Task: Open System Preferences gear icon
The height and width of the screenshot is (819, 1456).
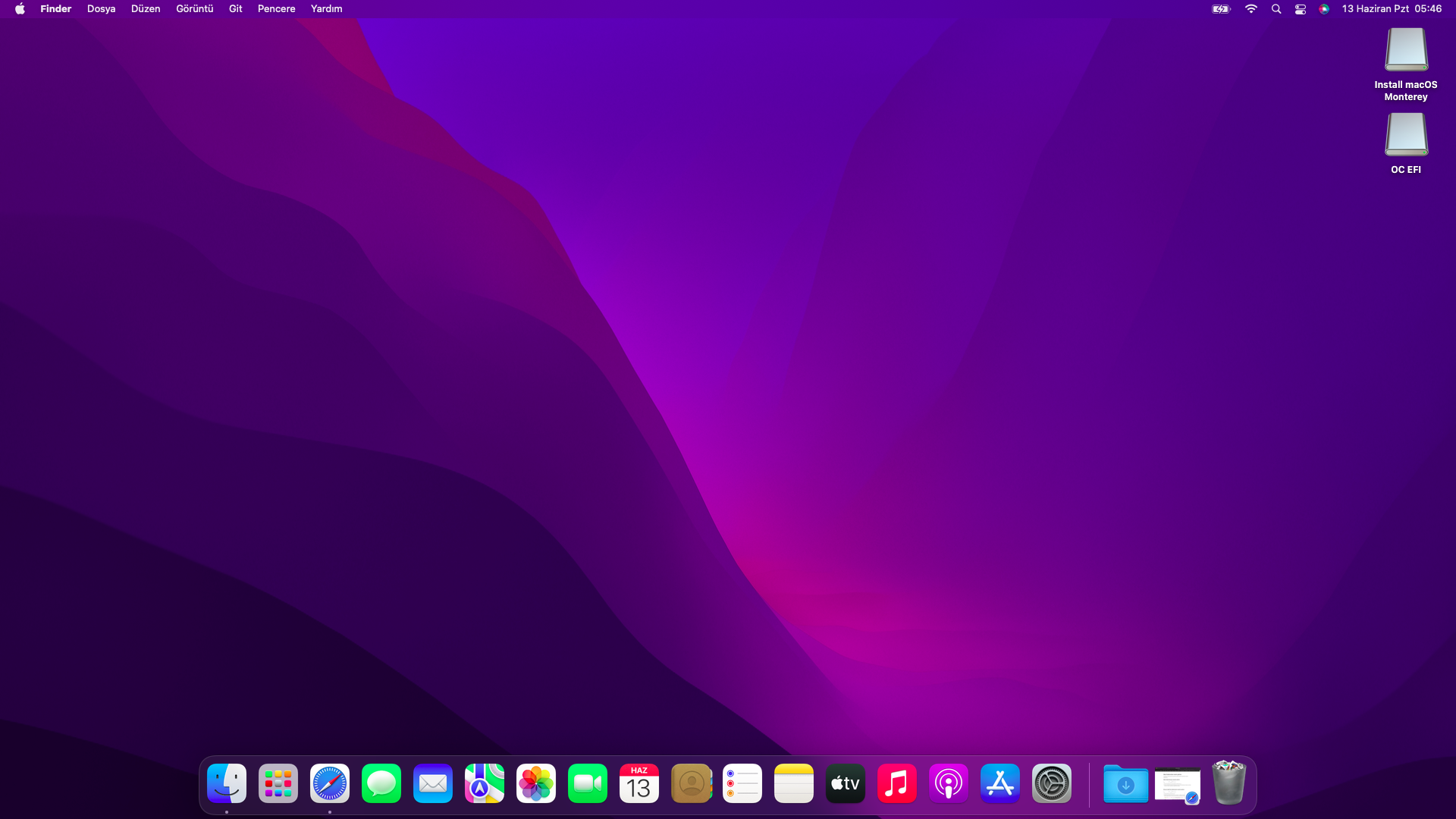Action: [x=1052, y=783]
